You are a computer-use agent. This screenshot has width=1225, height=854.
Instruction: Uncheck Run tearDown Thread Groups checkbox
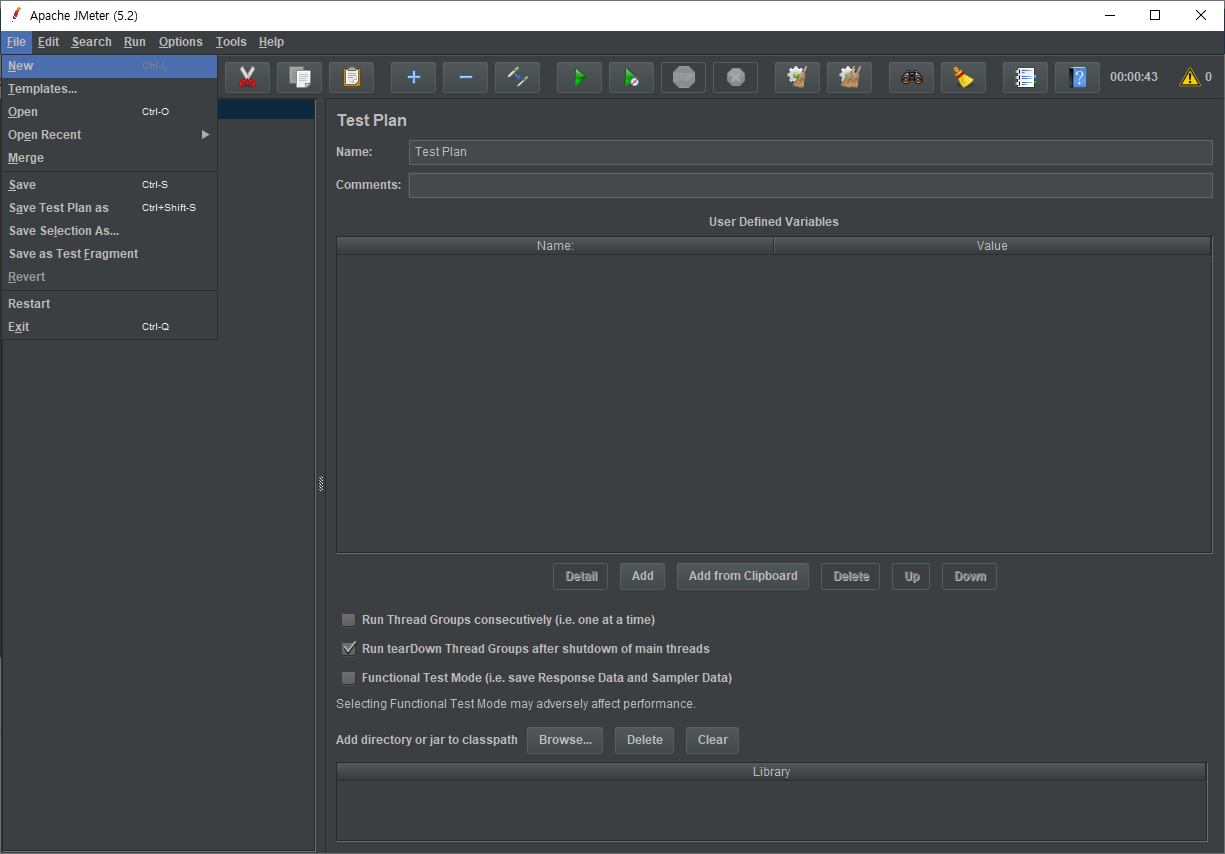[x=349, y=649]
